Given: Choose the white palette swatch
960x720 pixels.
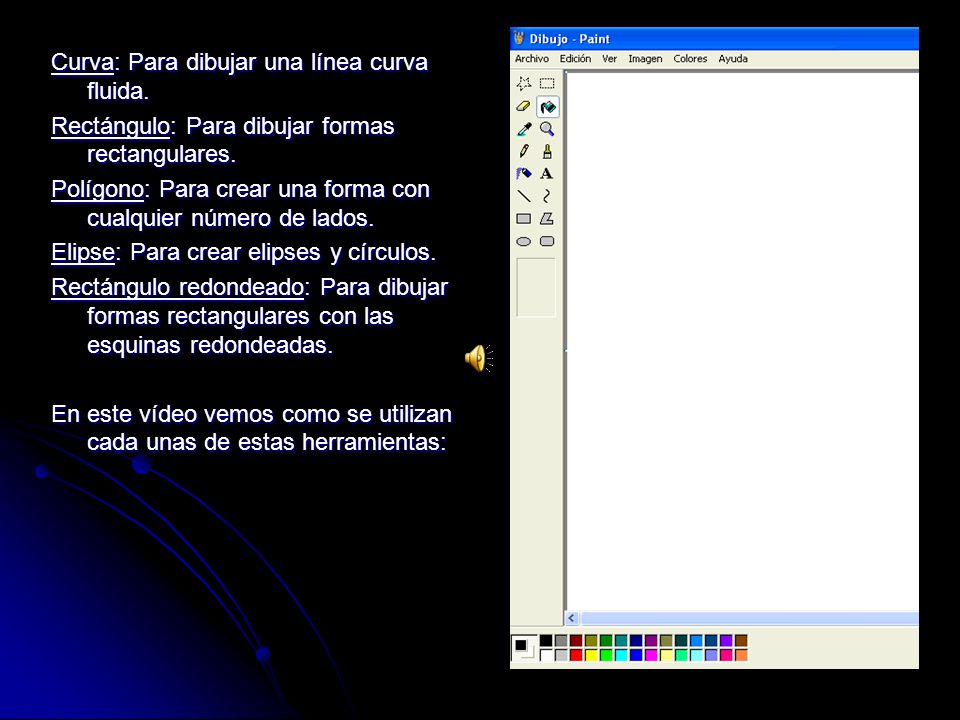Looking at the screenshot, I should pos(546,655).
